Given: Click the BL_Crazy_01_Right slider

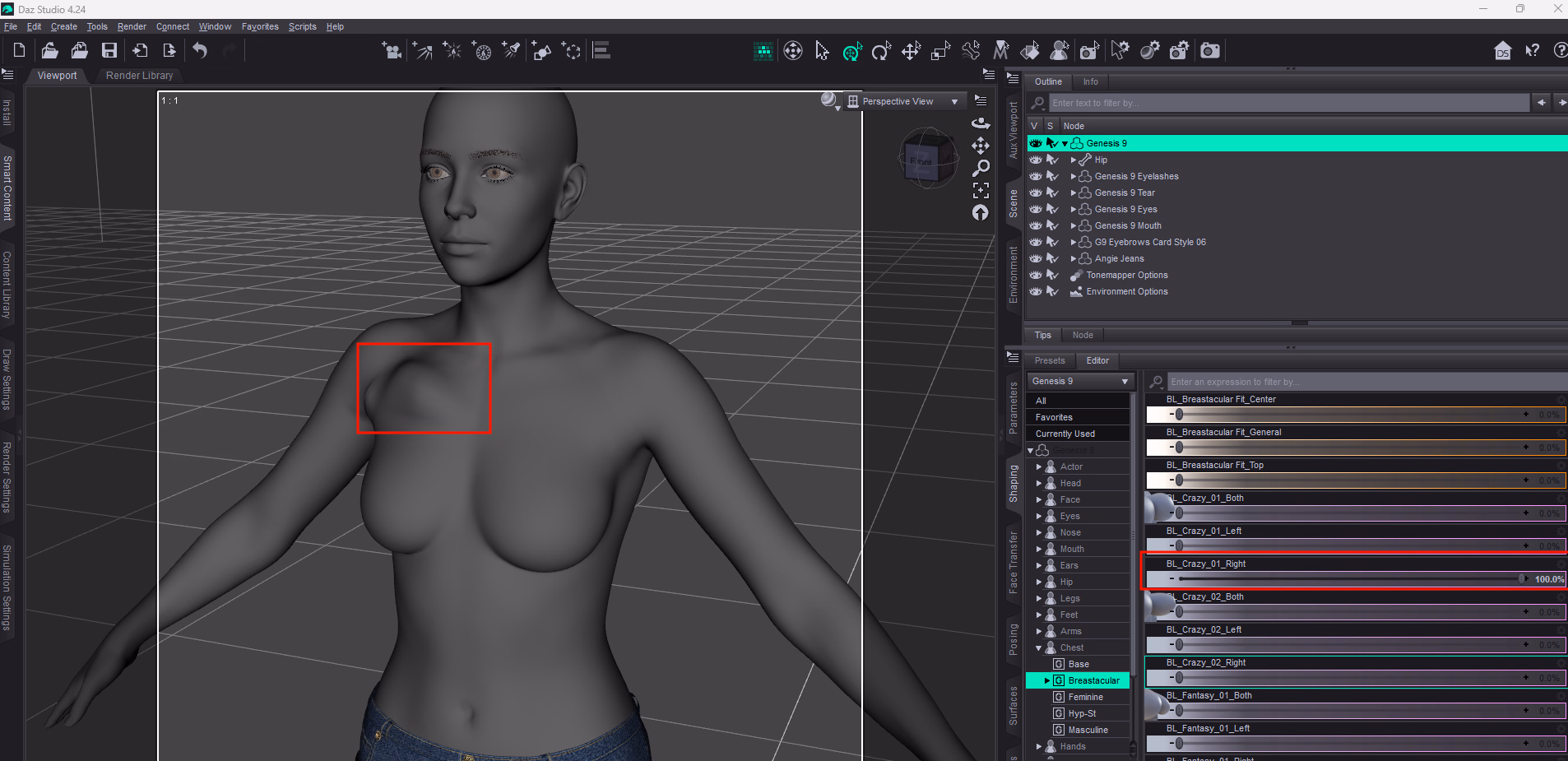Looking at the screenshot, I should click(1355, 579).
